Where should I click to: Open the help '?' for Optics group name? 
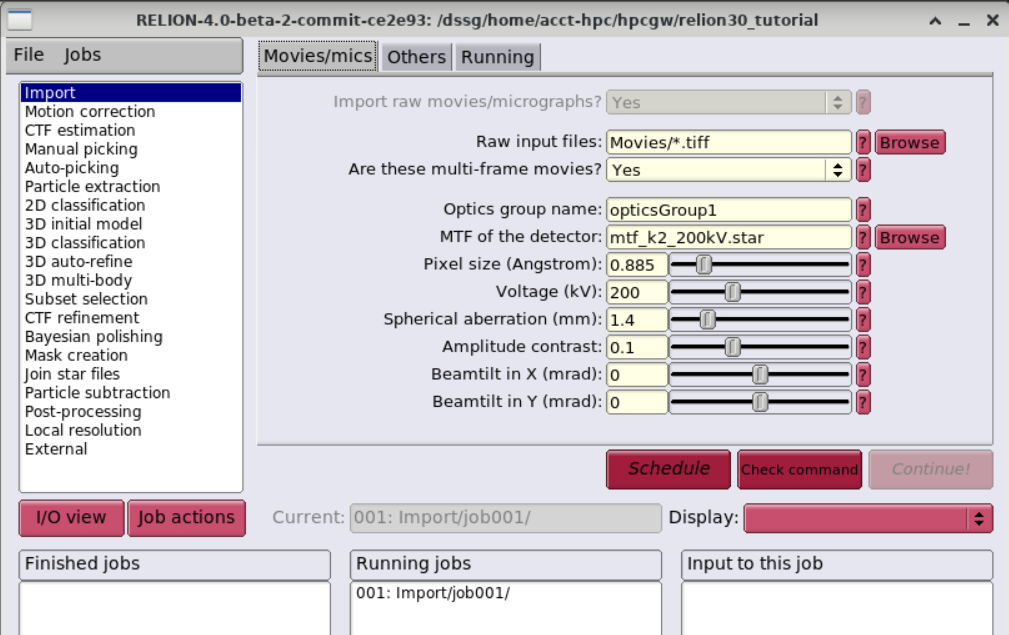[x=863, y=210]
